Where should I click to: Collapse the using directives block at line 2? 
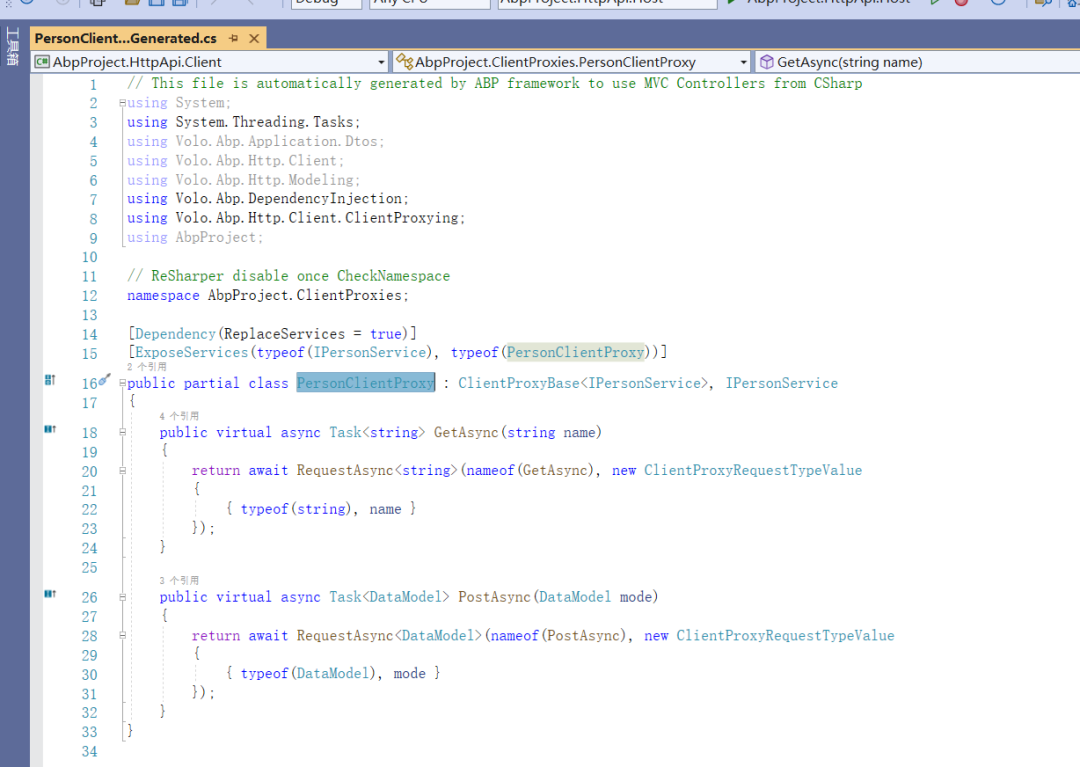click(x=123, y=103)
